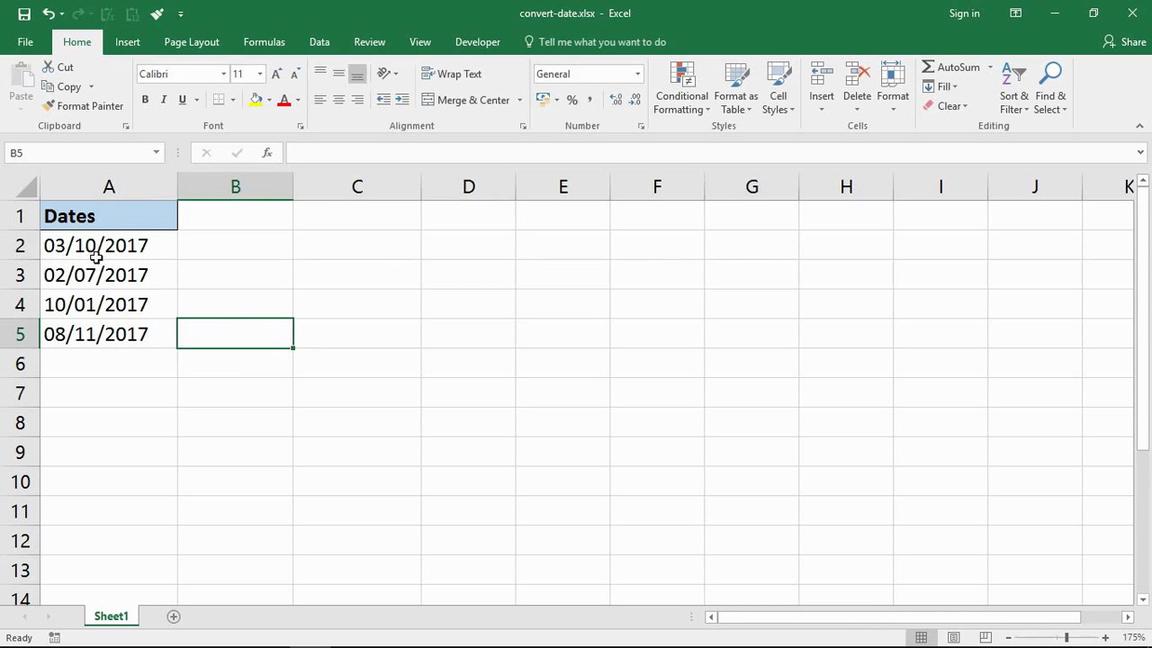Click the Center alignment toggle
This screenshot has width=1152, height=648.
tap(338, 99)
